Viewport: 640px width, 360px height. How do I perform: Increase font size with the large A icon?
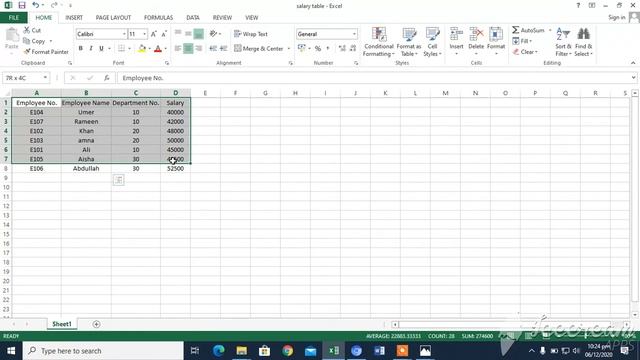tap(154, 34)
